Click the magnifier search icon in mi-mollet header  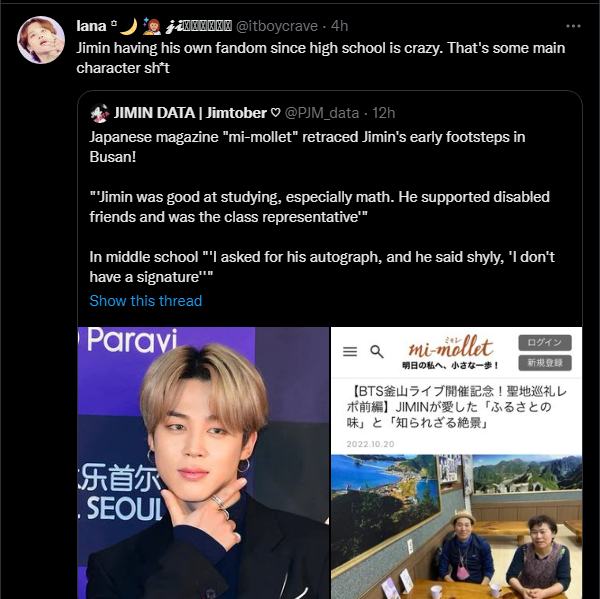[x=377, y=351]
